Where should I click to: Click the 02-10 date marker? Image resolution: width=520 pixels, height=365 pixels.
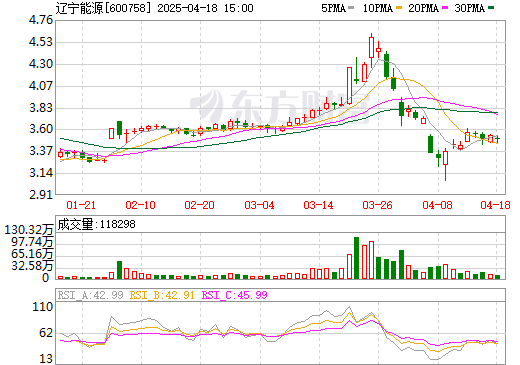(140, 205)
